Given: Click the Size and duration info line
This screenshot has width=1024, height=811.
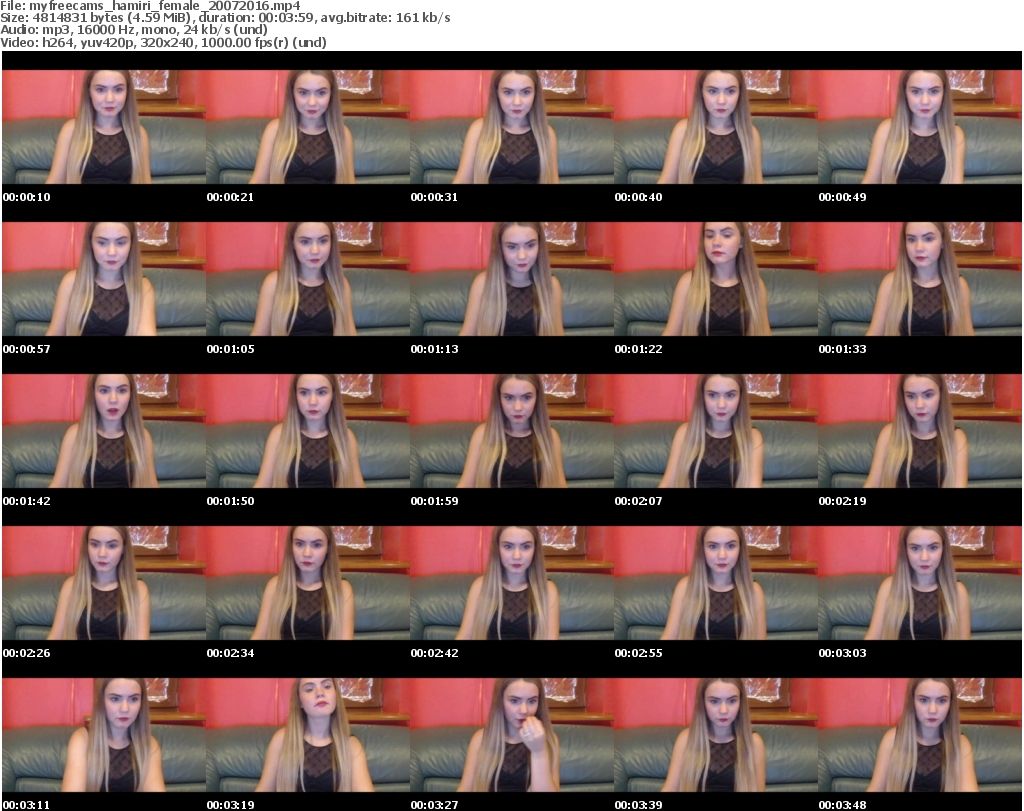Looking at the screenshot, I should pyautogui.click(x=225, y=18).
